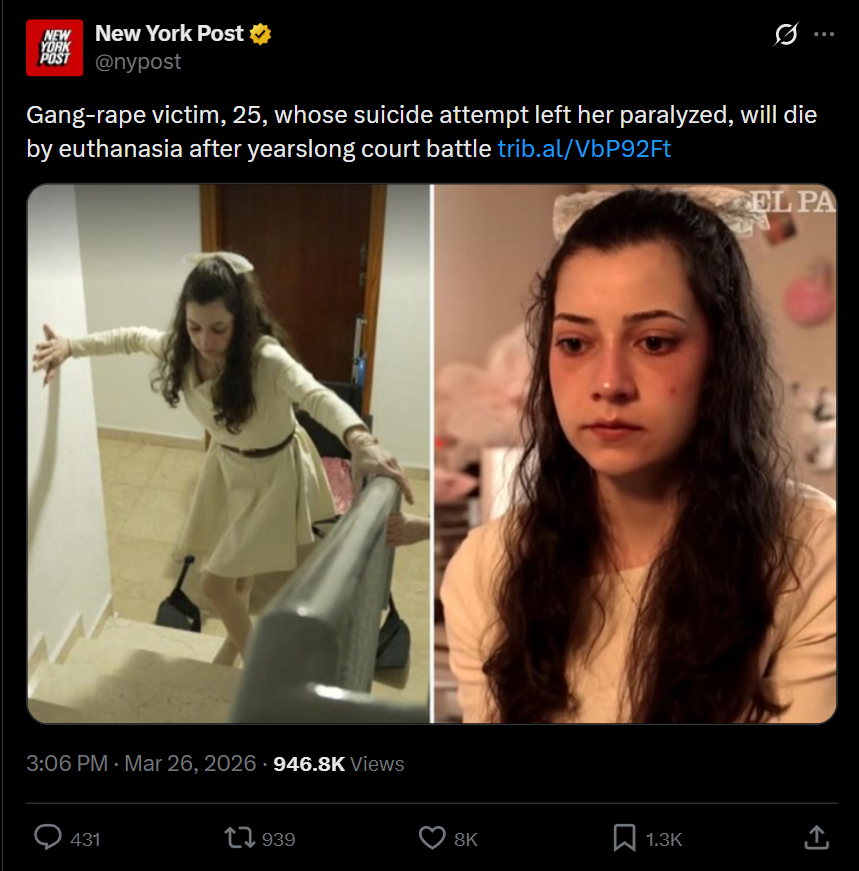Open the trib.al/VbP92Ft link

click(x=584, y=149)
